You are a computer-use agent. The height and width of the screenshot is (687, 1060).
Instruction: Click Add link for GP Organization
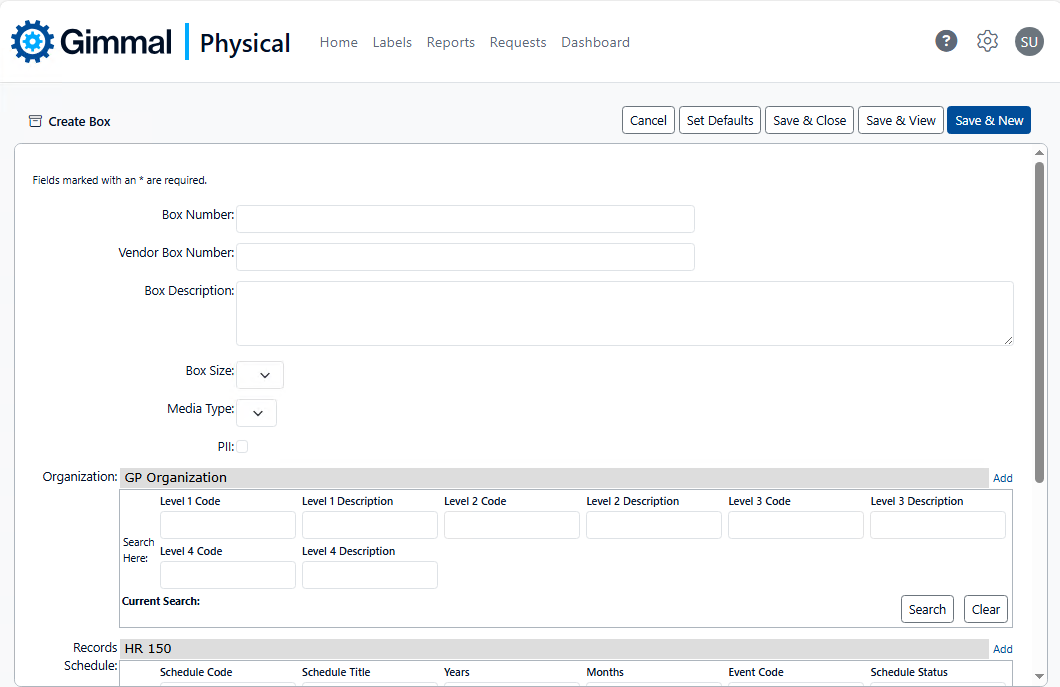[1002, 478]
